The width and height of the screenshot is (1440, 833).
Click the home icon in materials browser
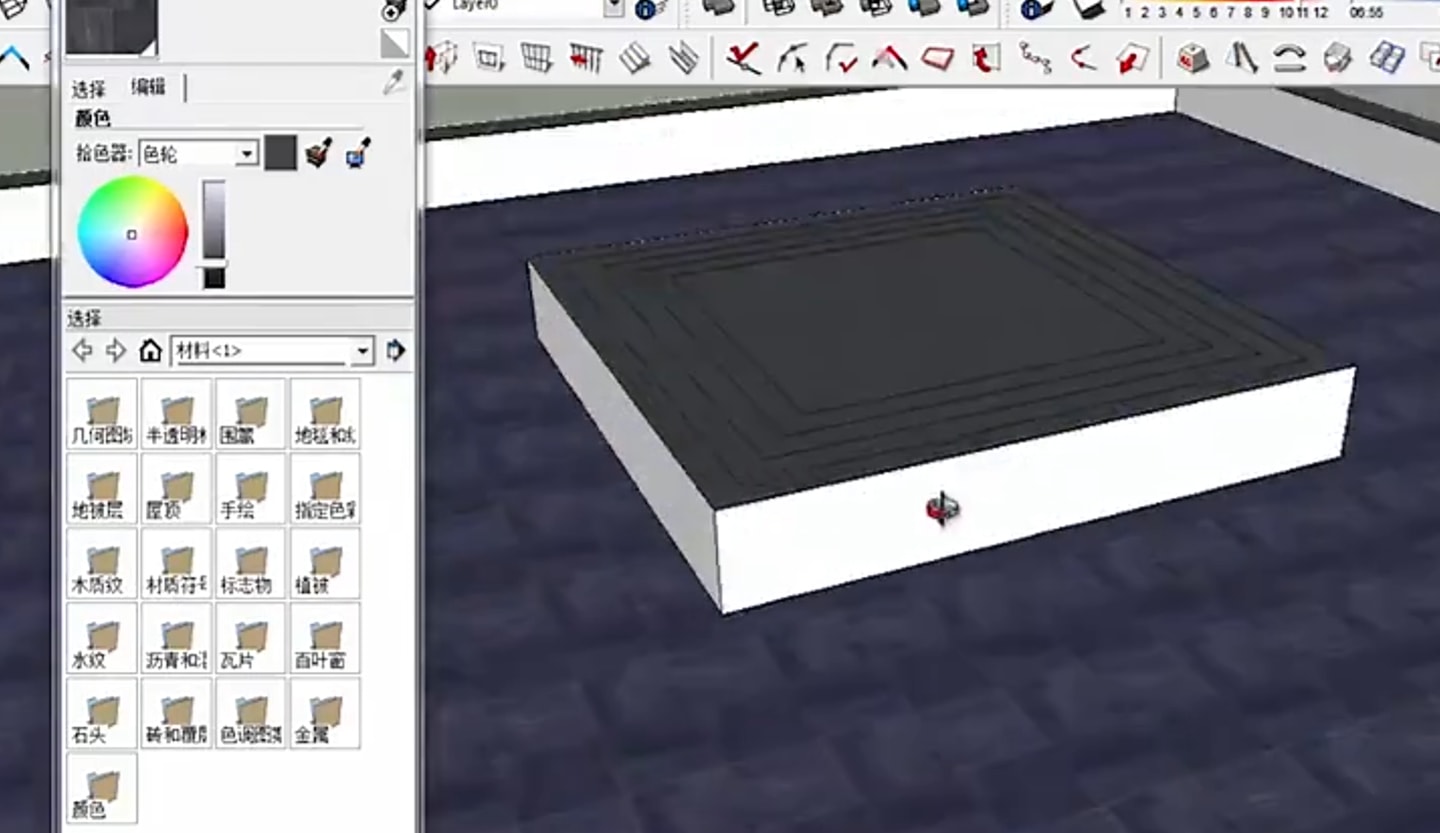[150, 351]
